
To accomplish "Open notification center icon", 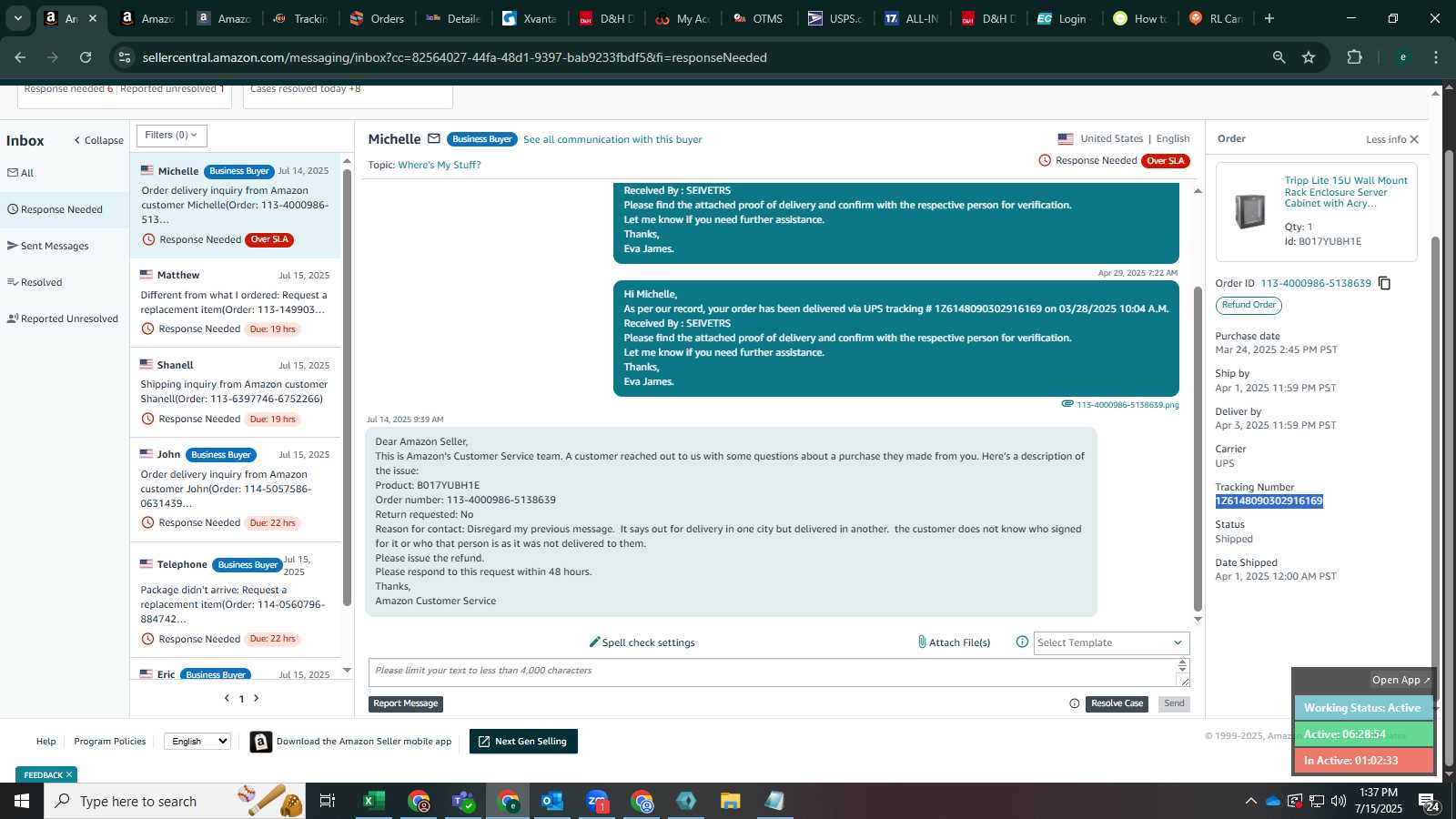I will coord(1429,802).
